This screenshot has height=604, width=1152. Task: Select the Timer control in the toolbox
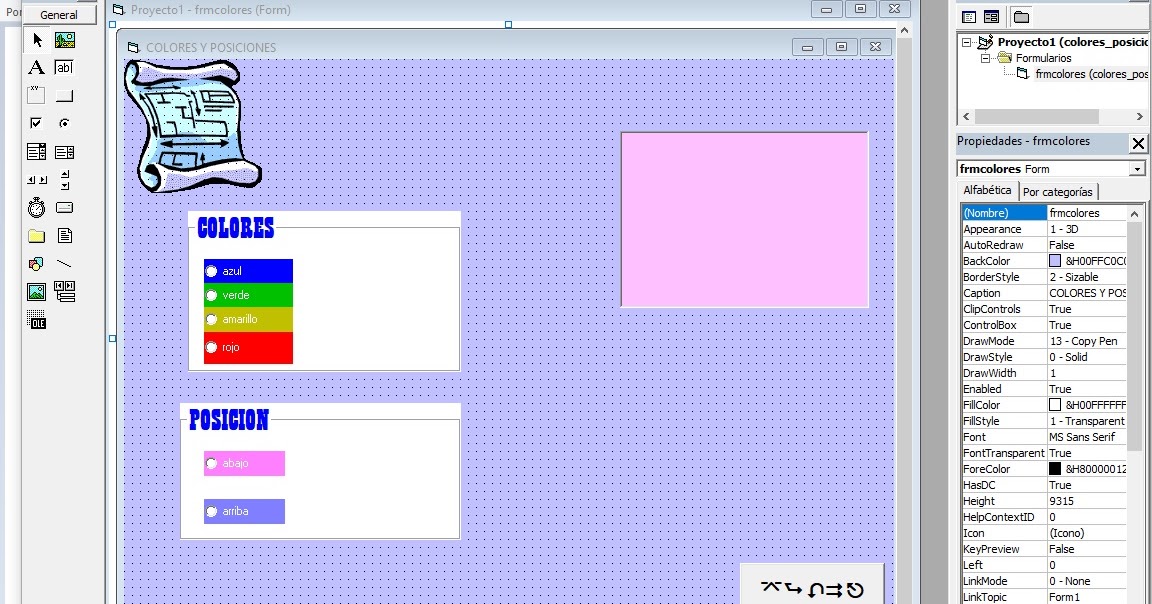click(x=36, y=207)
